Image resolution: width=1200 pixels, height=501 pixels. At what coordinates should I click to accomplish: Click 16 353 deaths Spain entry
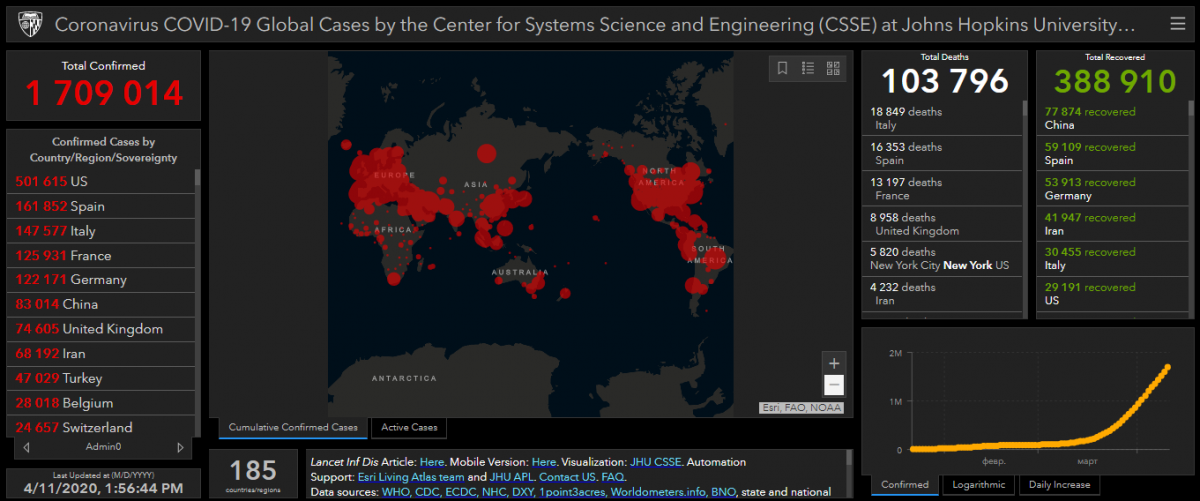[941, 153]
